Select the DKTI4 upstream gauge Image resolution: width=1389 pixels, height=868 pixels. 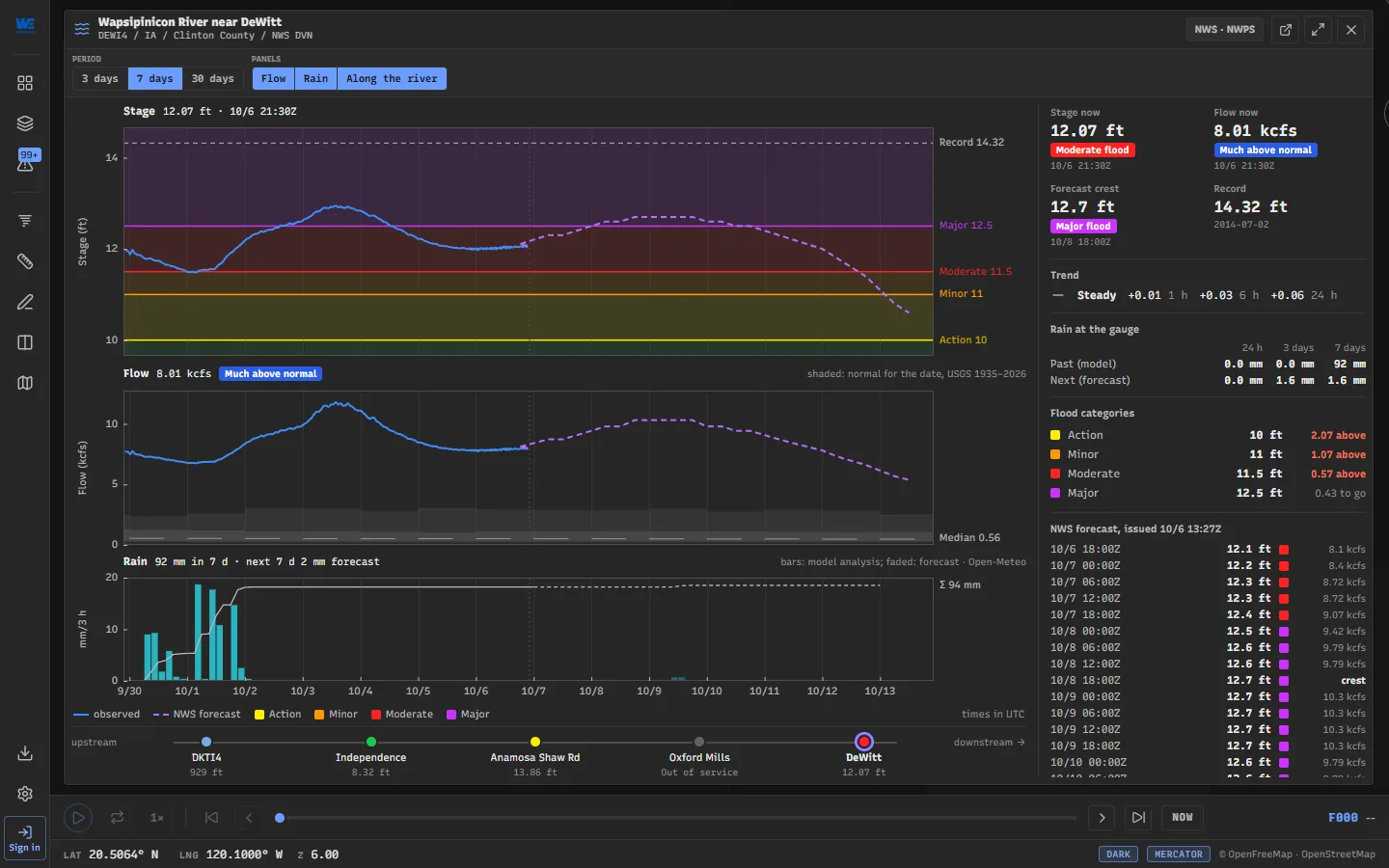tap(206, 743)
